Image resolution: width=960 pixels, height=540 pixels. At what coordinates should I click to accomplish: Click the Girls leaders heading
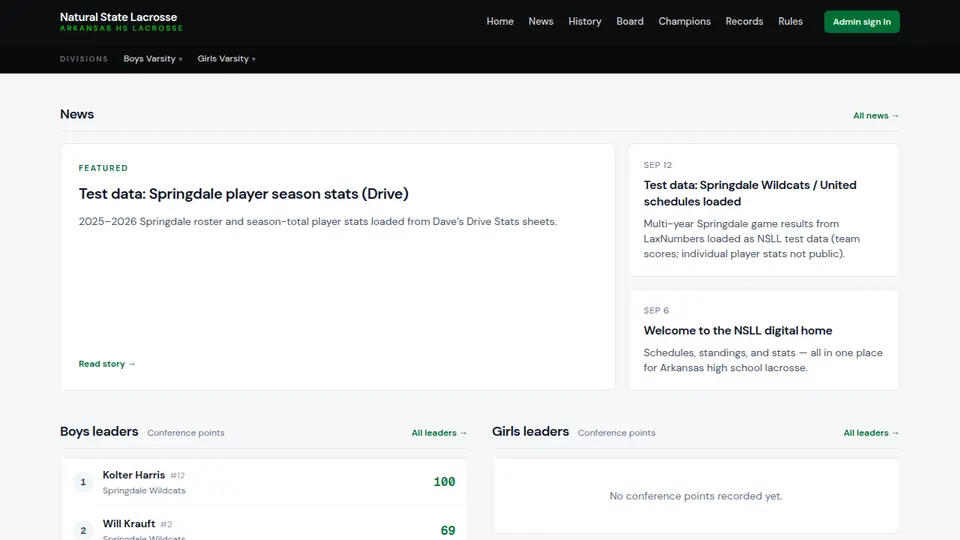click(530, 432)
